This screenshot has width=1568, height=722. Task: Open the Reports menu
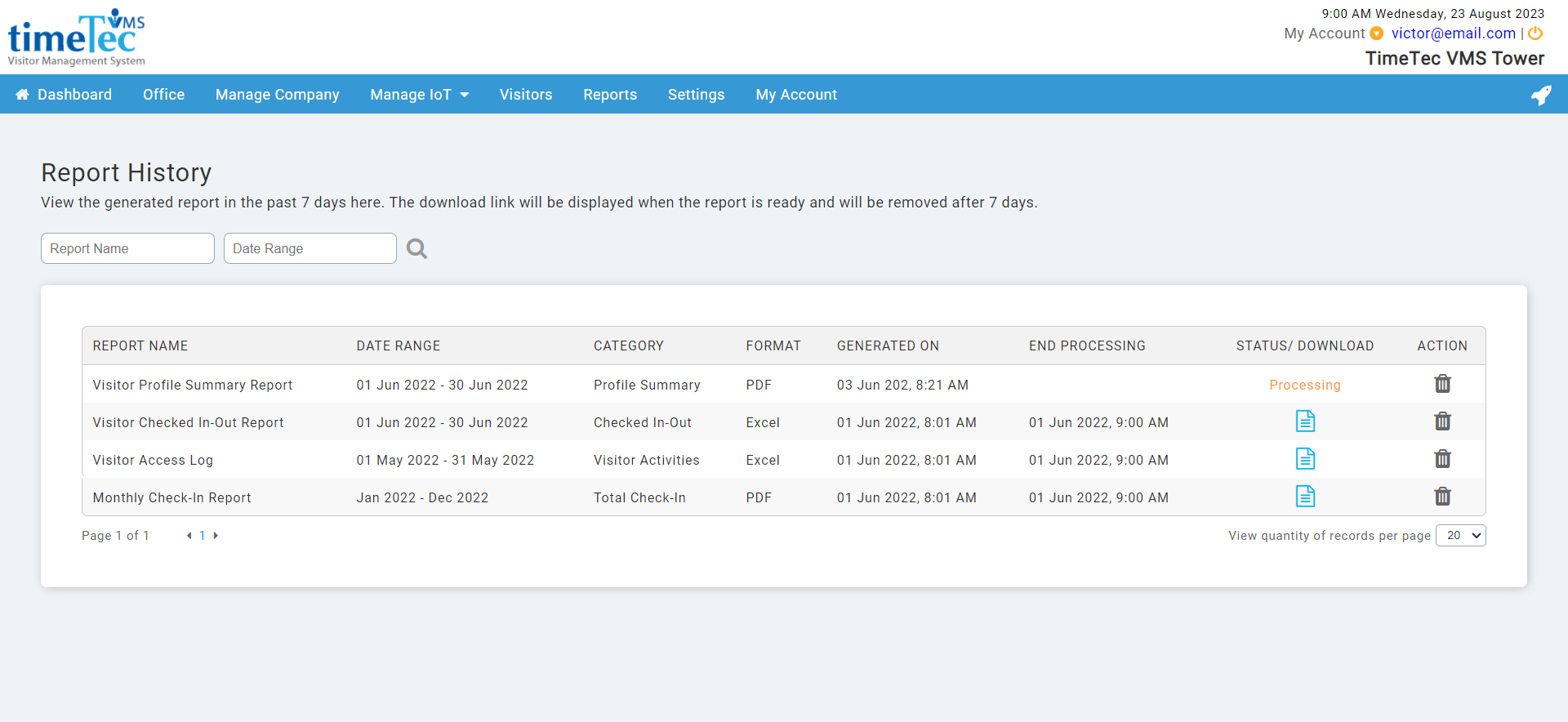pyautogui.click(x=610, y=95)
